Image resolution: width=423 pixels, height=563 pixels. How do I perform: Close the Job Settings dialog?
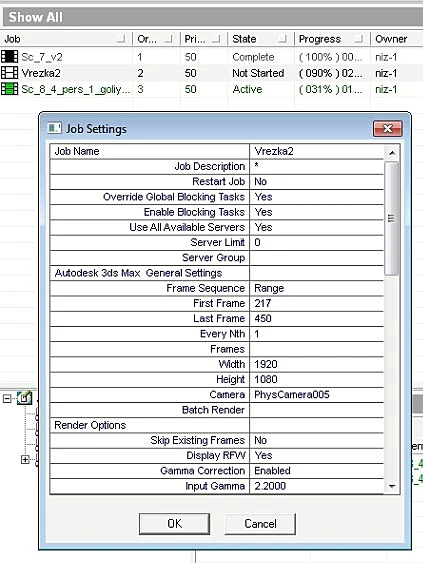pyautogui.click(x=387, y=129)
